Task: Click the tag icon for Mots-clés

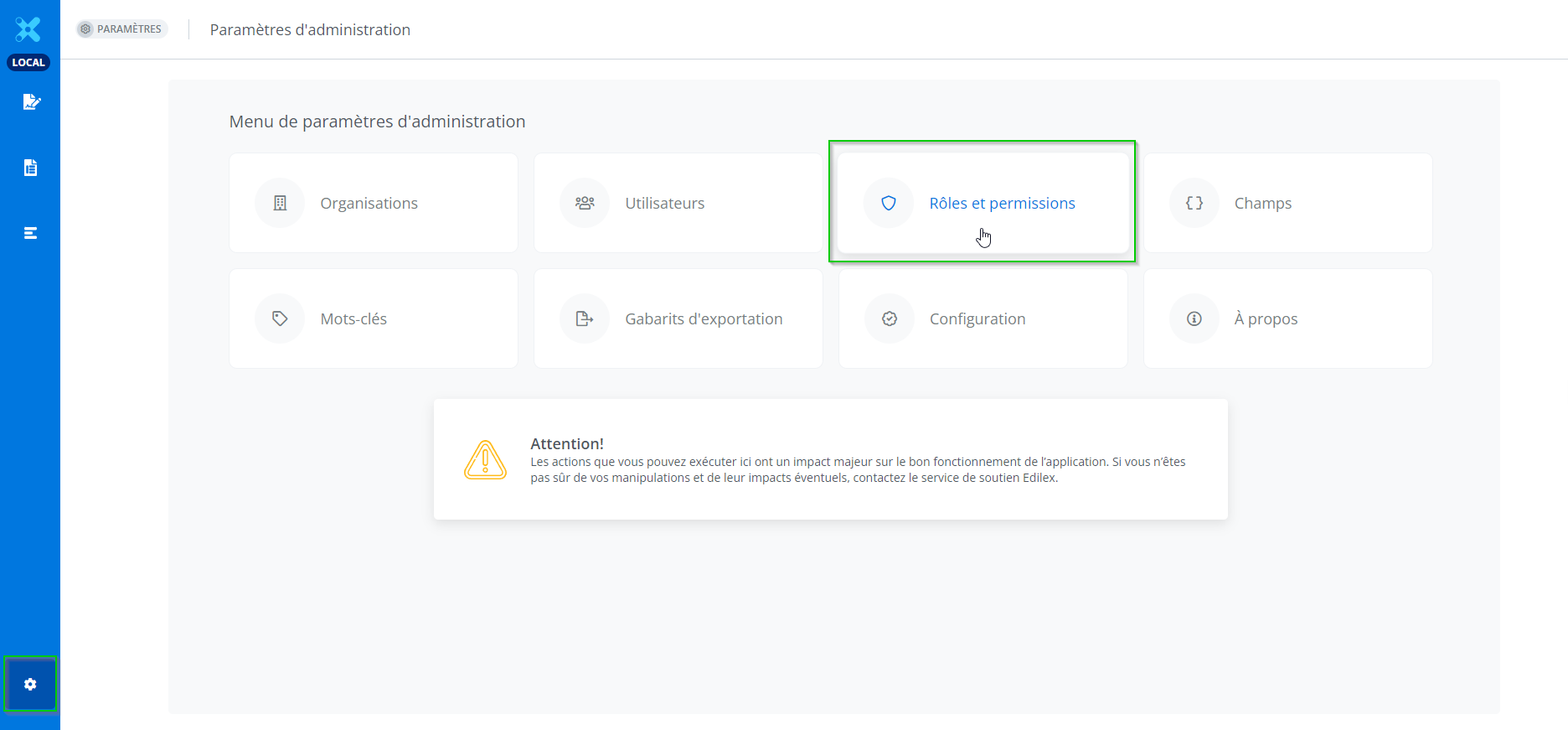Action: 280,318
